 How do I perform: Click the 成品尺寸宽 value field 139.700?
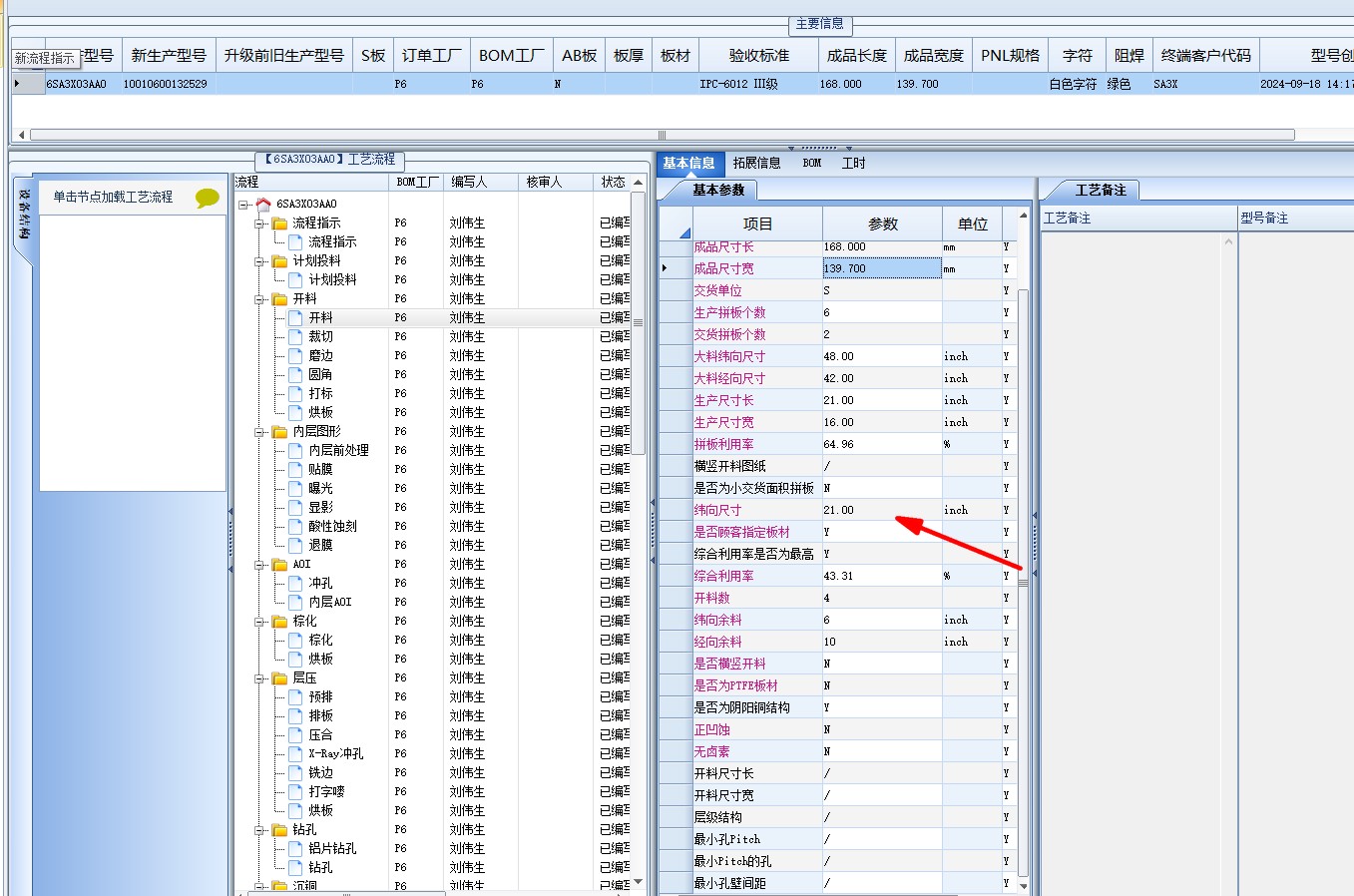click(x=882, y=268)
